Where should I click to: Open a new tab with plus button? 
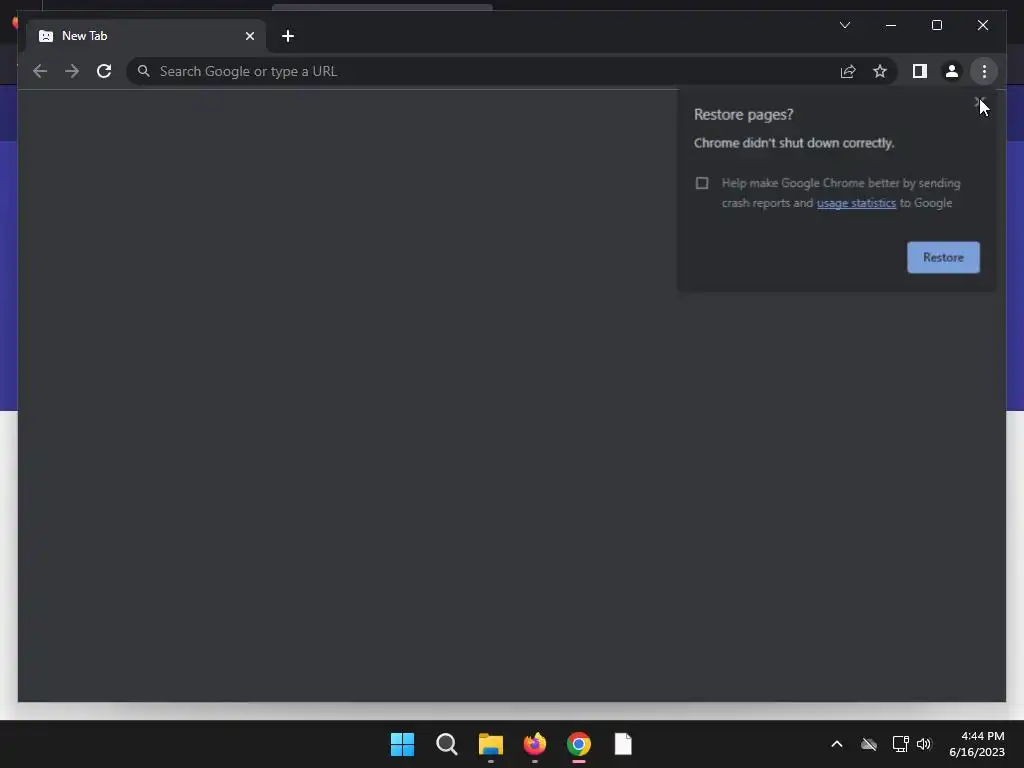click(x=288, y=36)
